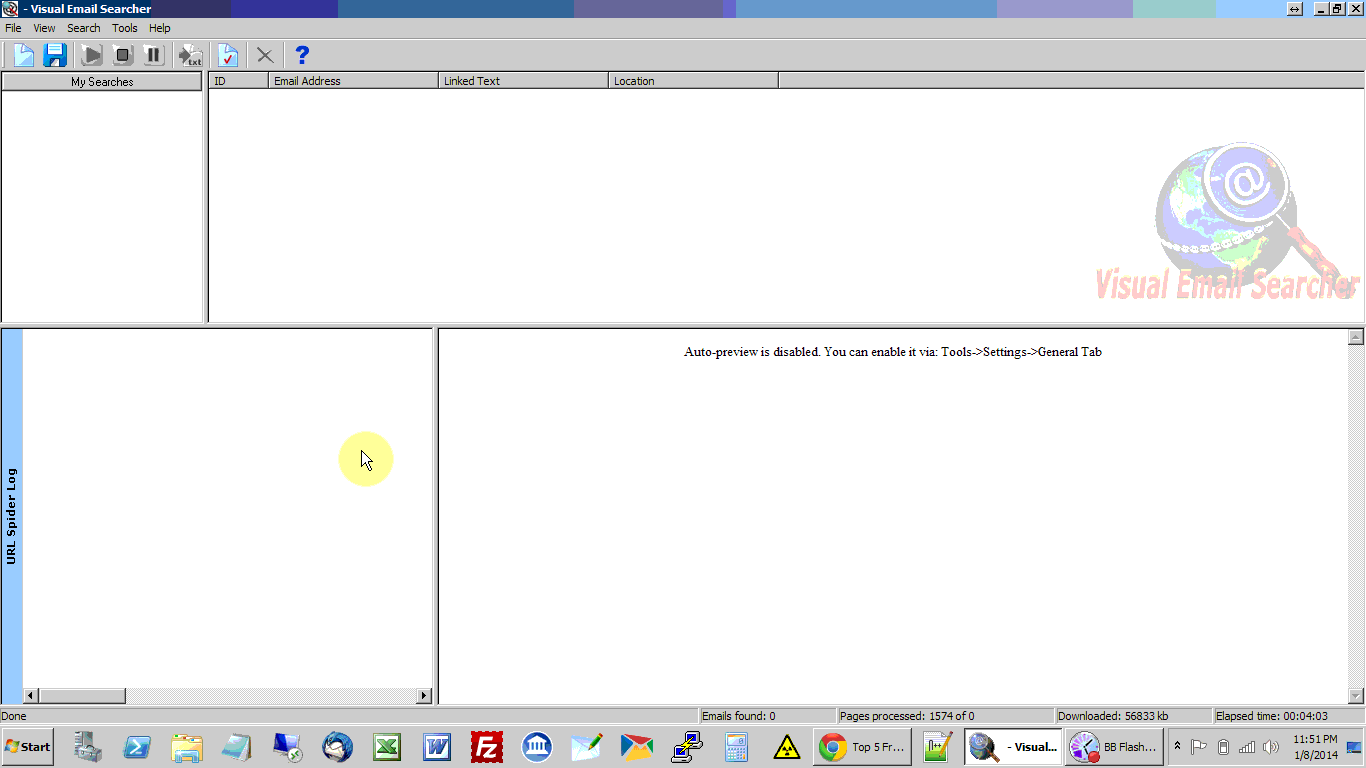Sort results by the ID column
Image resolution: width=1366 pixels, height=768 pixels.
[239, 81]
